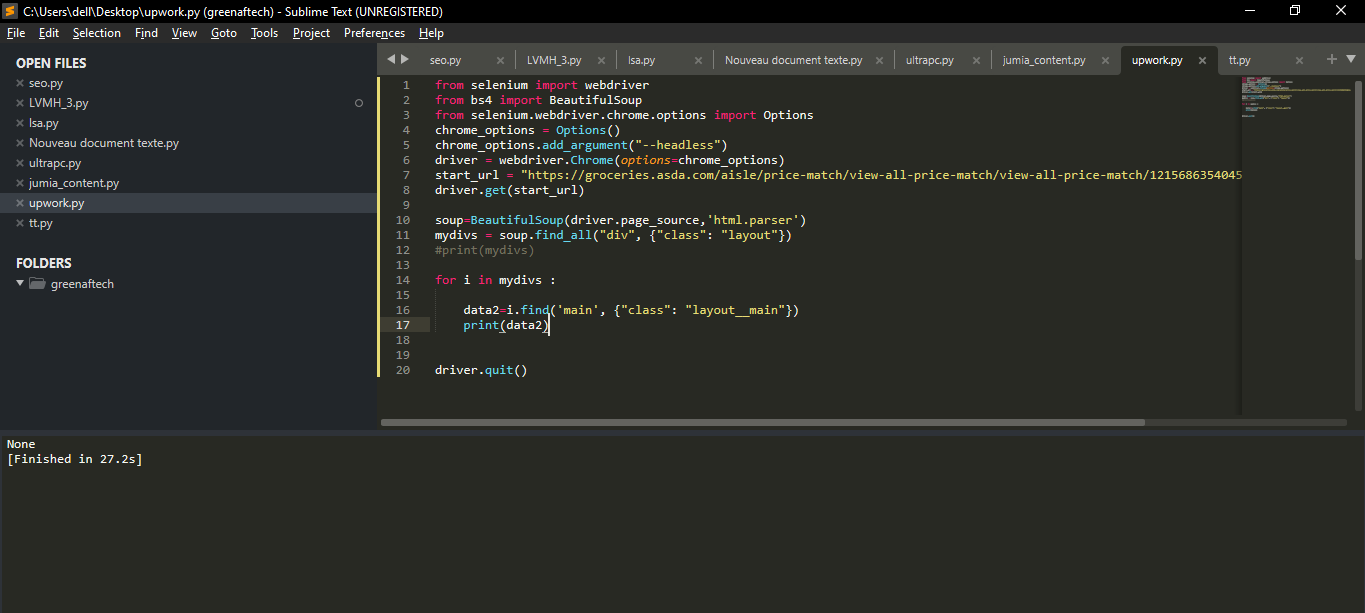1365x613 pixels.
Task: Close ultrapc.py in the sidebar open files
Action: [20, 163]
